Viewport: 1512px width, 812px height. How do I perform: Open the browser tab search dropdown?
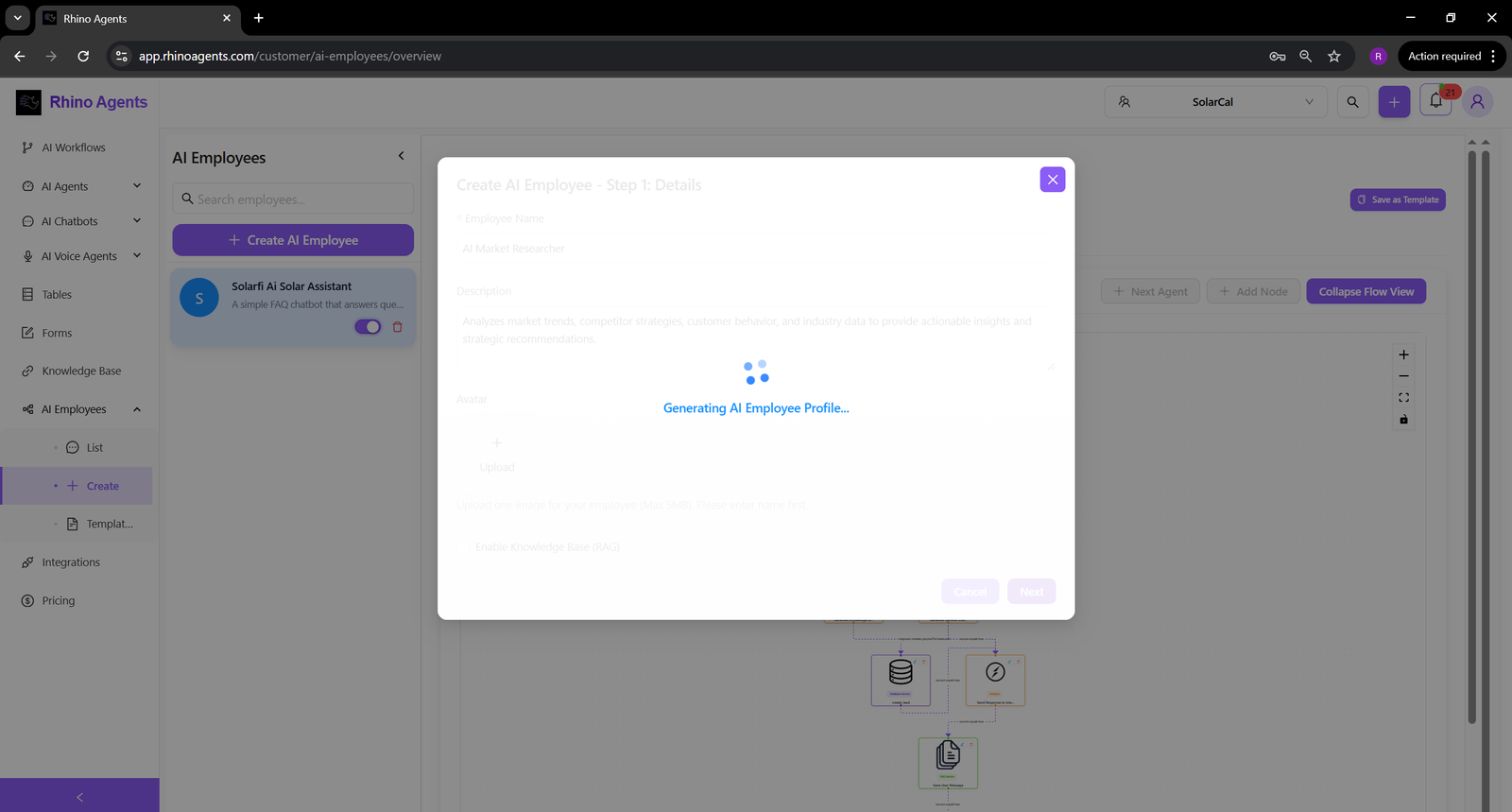[x=17, y=18]
